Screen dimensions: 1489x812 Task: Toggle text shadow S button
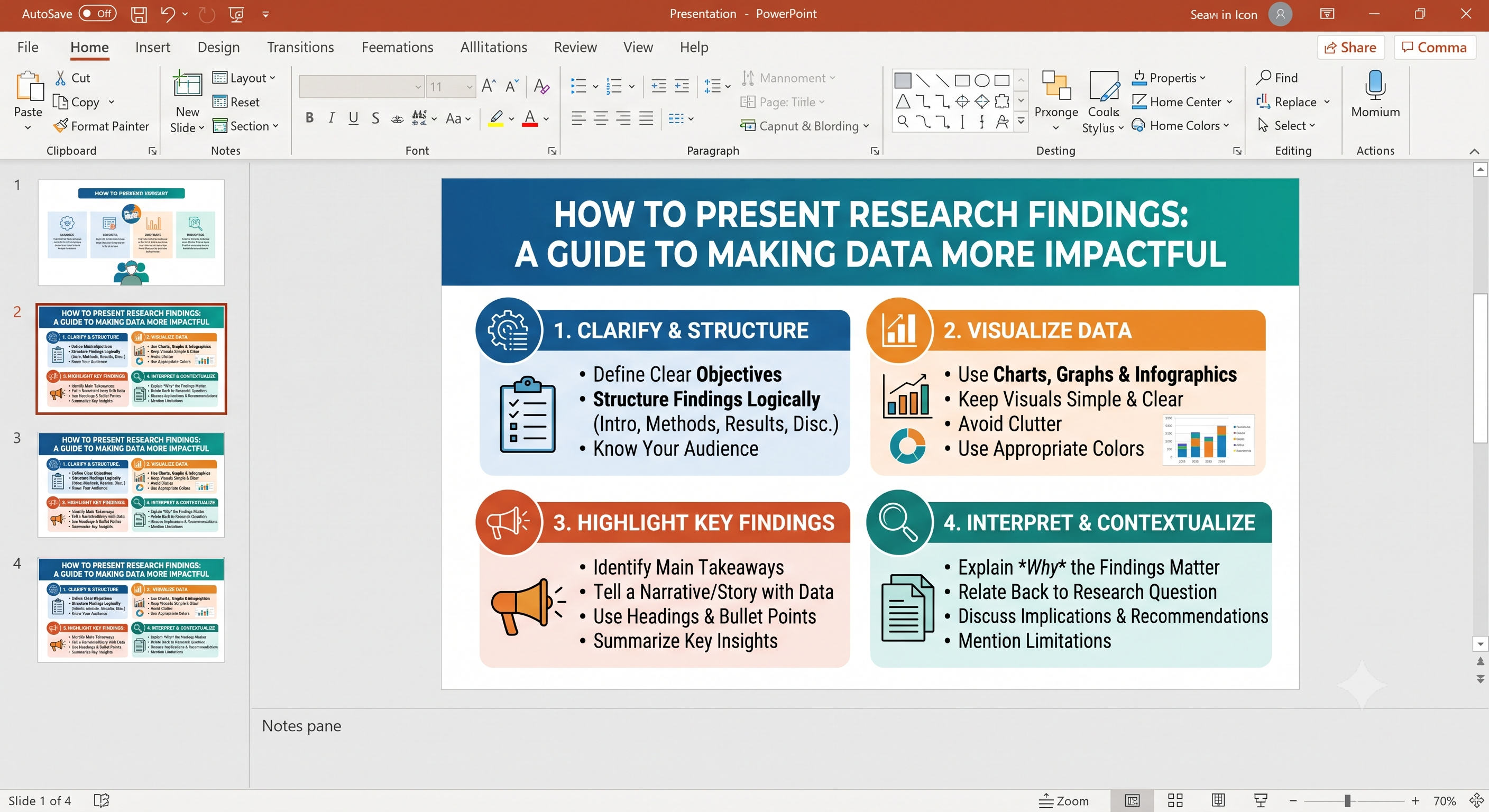pos(375,118)
